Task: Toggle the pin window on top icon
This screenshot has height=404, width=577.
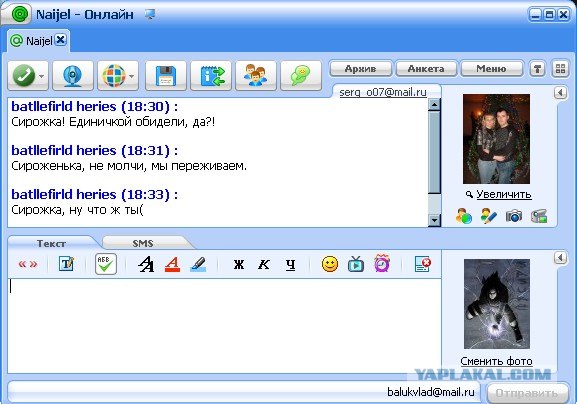Action: tap(537, 69)
